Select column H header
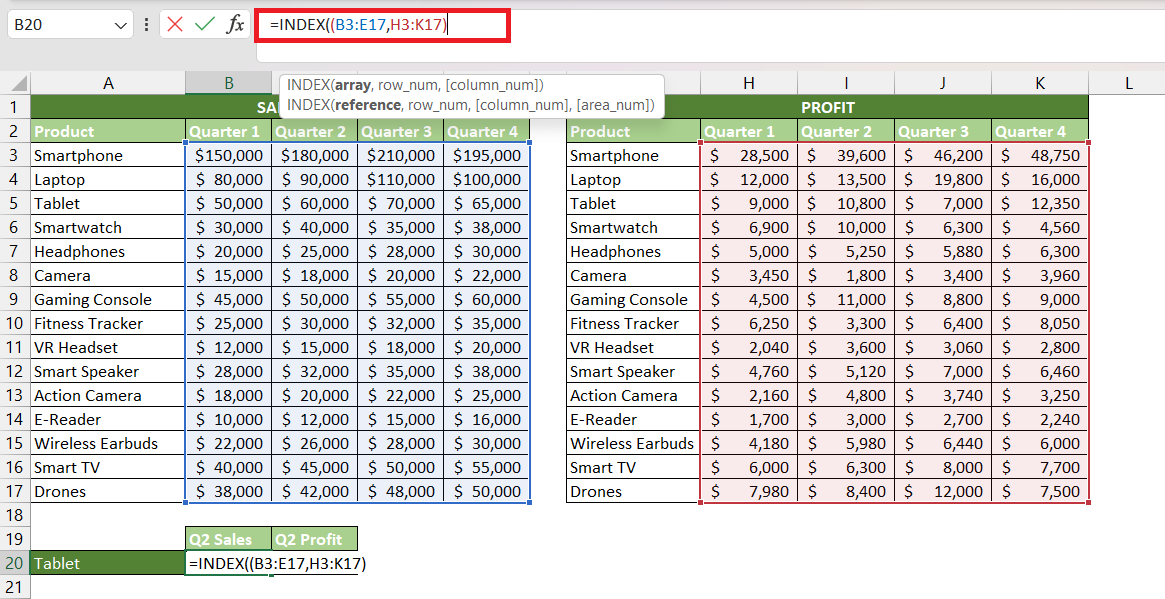 tap(748, 84)
